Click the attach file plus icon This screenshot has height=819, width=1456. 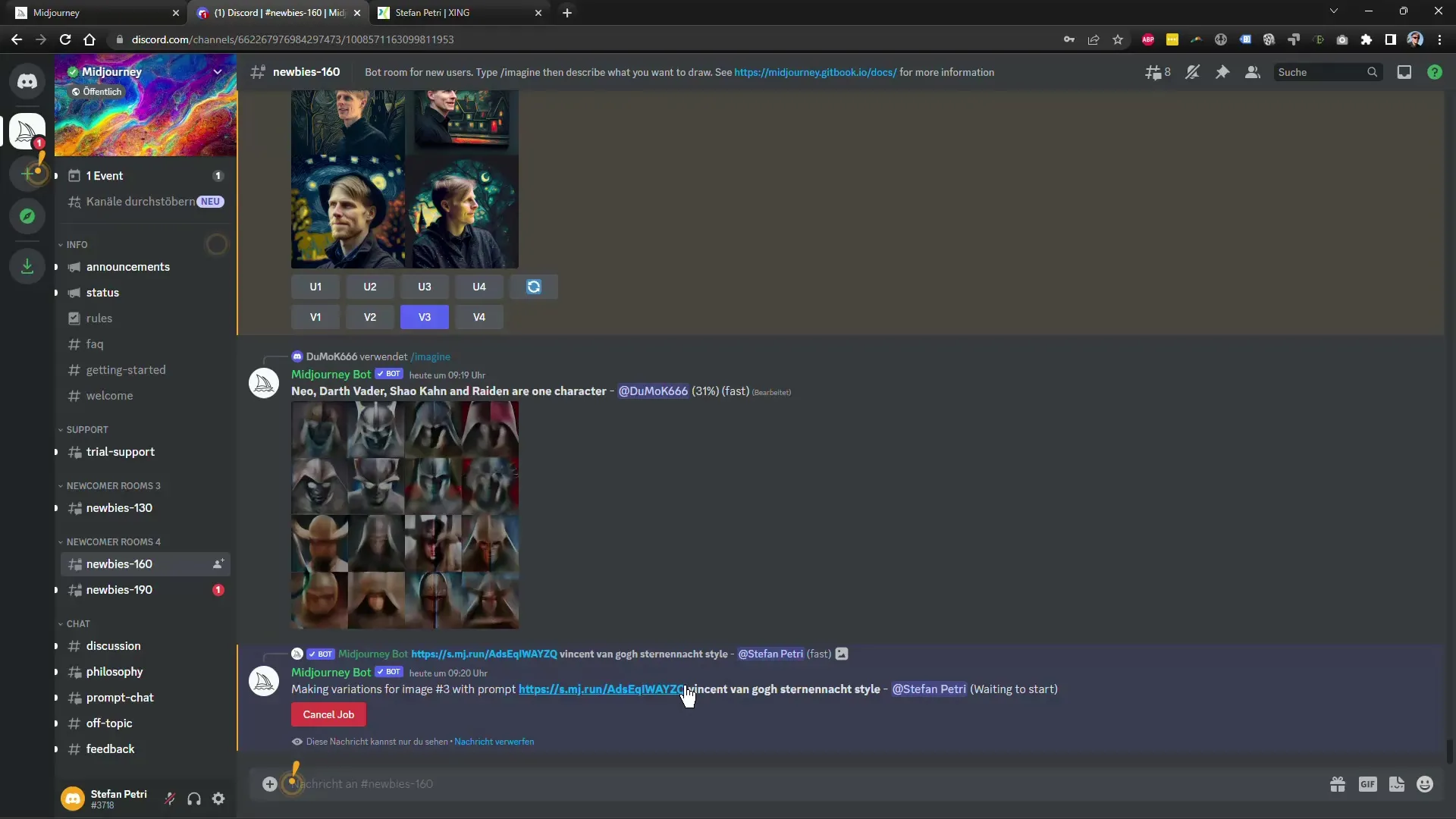click(x=270, y=784)
